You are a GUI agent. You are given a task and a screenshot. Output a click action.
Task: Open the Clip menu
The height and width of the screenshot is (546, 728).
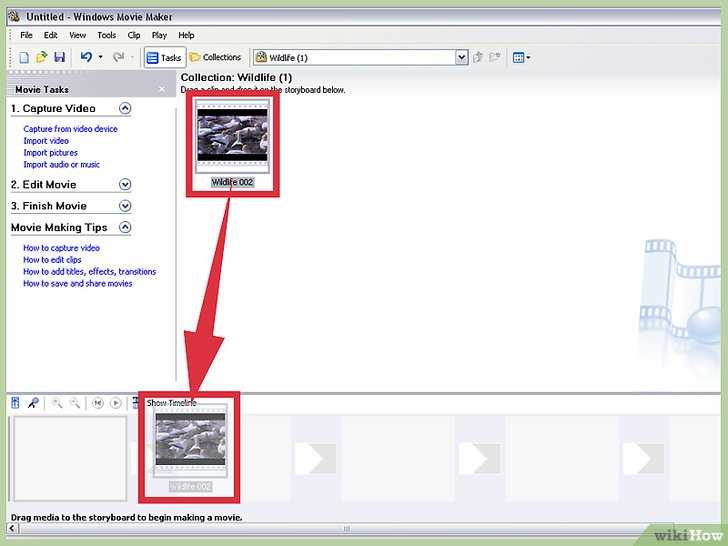point(134,35)
